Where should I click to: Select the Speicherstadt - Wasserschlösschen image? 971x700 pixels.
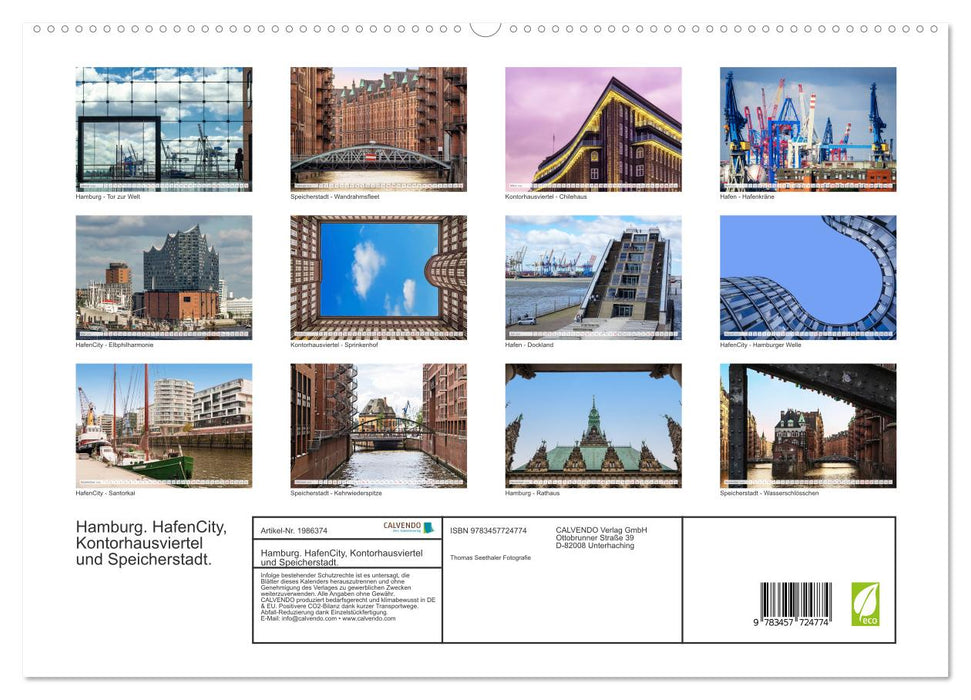809,427
